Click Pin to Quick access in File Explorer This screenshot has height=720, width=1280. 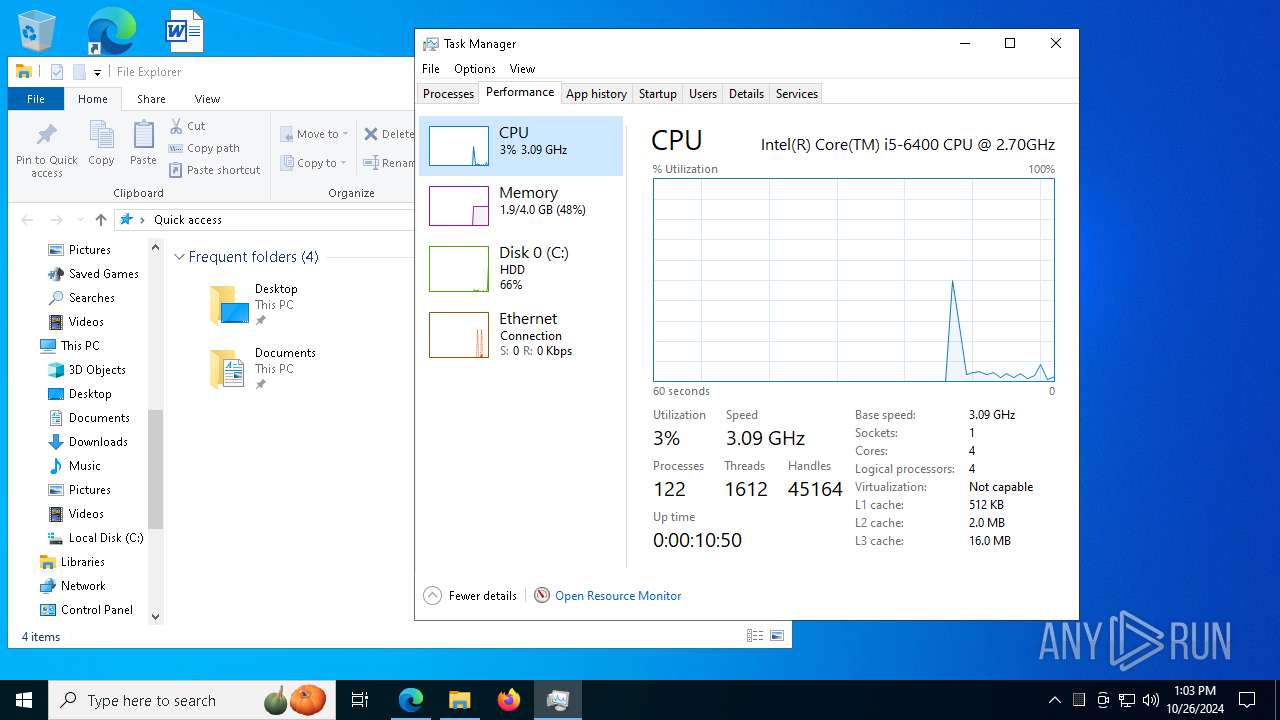[x=47, y=150]
